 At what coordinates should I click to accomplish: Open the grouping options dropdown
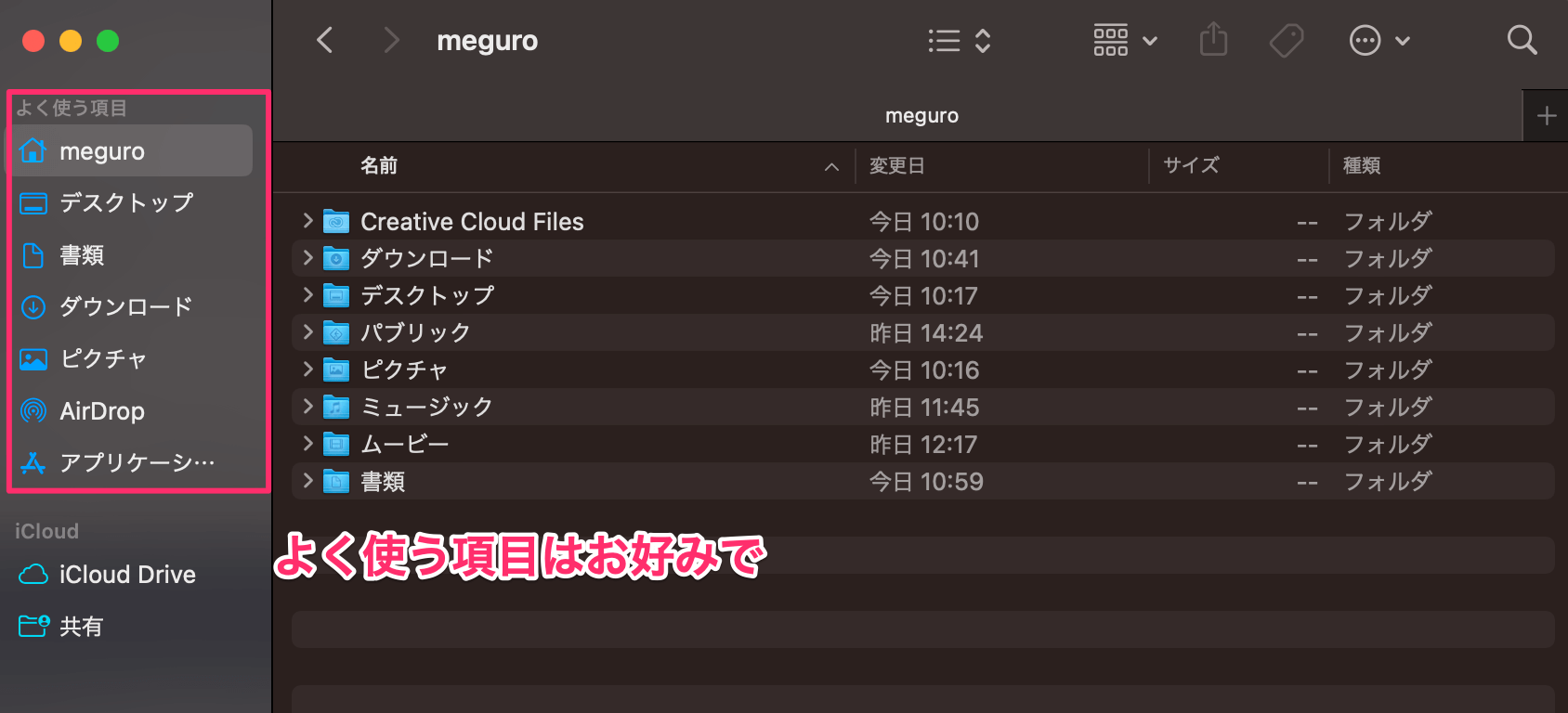(x=1125, y=41)
